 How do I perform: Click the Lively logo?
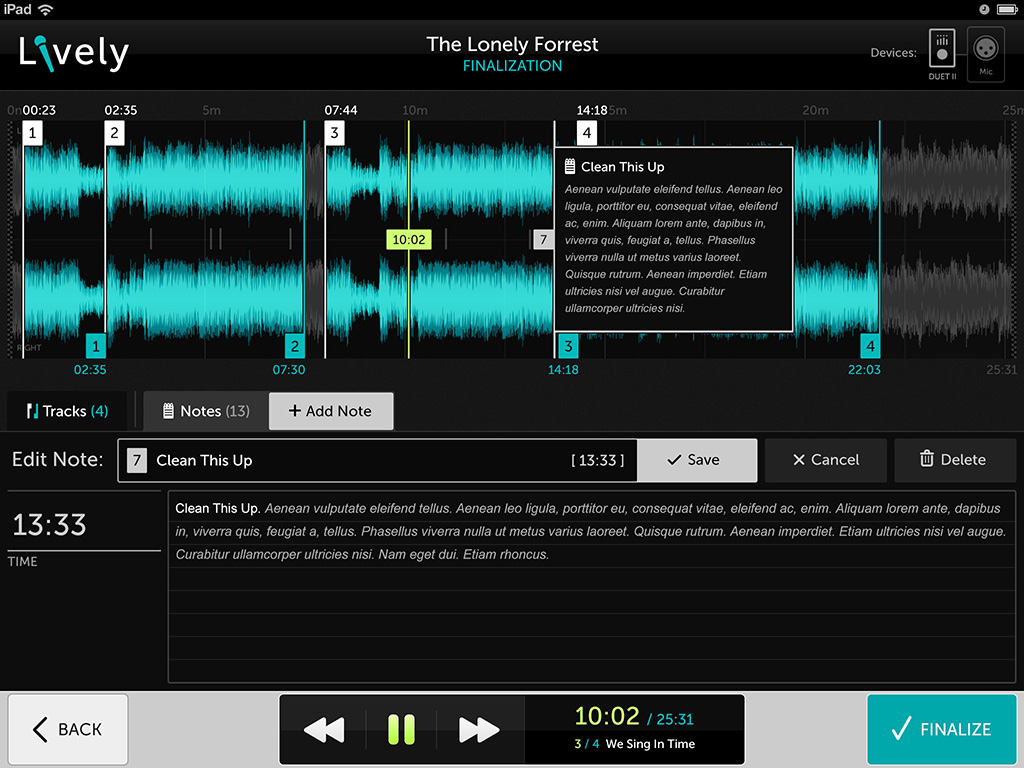(75, 52)
